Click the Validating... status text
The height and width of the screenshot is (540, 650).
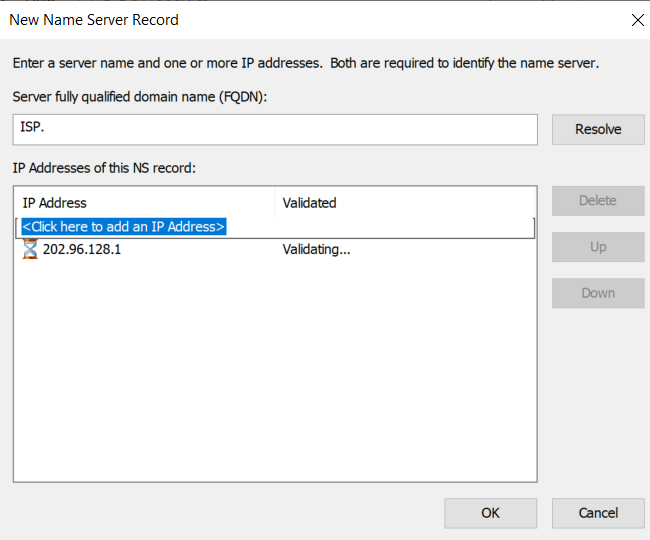coord(316,249)
